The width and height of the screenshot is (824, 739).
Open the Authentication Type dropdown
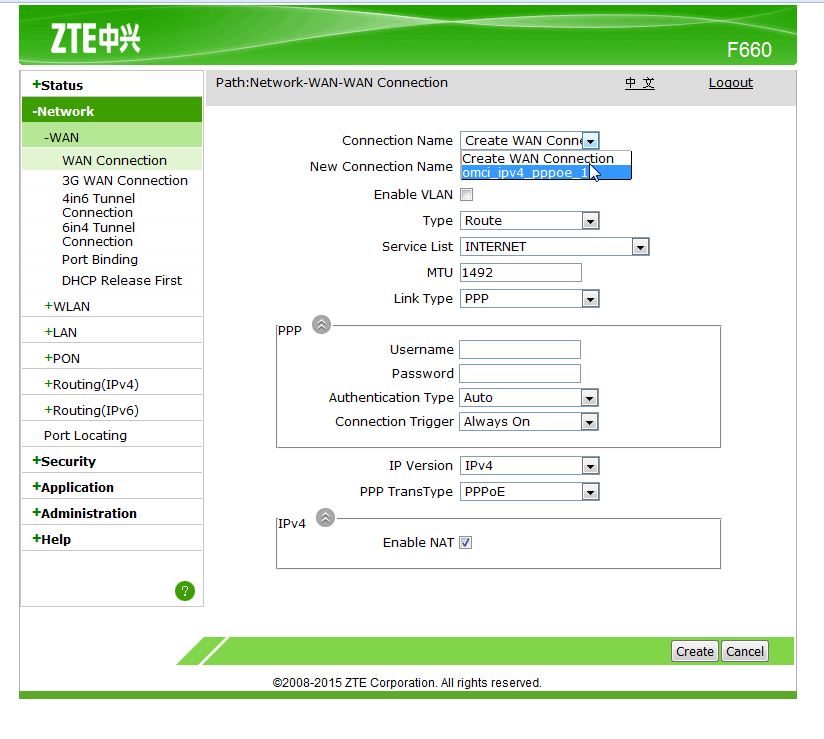[x=590, y=397]
